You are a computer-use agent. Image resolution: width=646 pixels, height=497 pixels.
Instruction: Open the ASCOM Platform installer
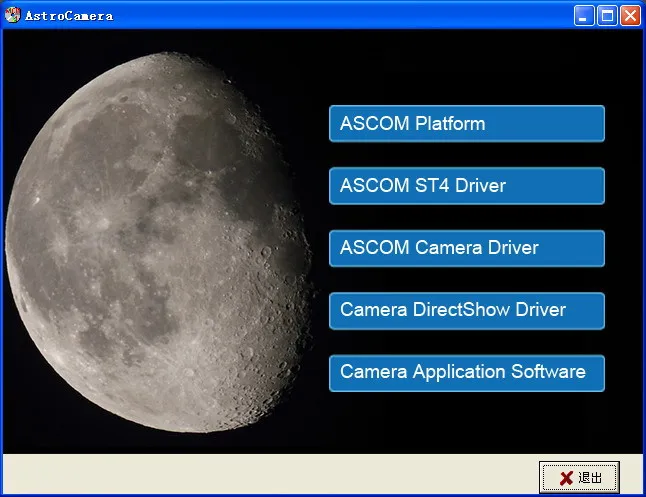coord(466,124)
